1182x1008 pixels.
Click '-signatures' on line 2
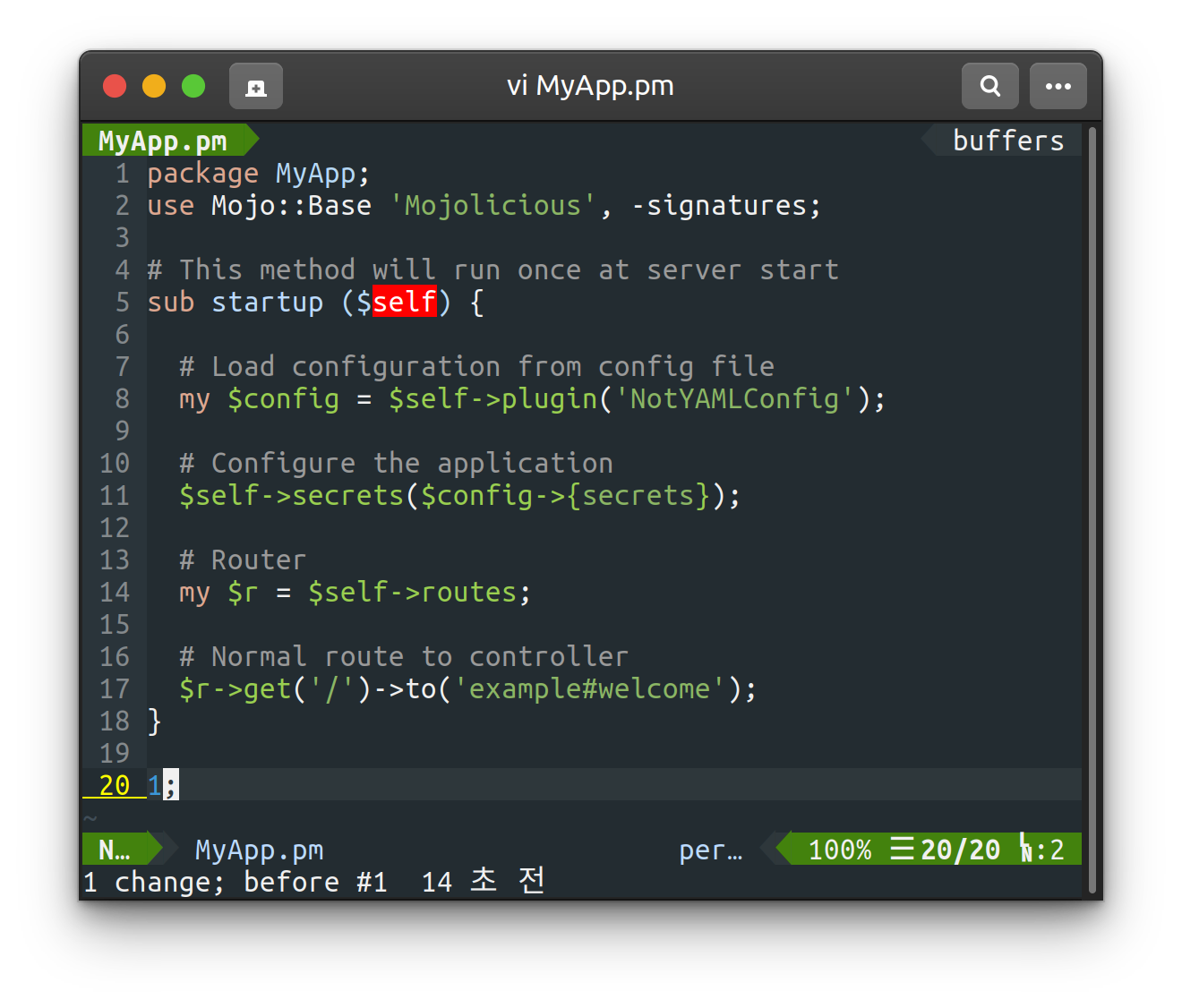pyautogui.click(x=720, y=205)
